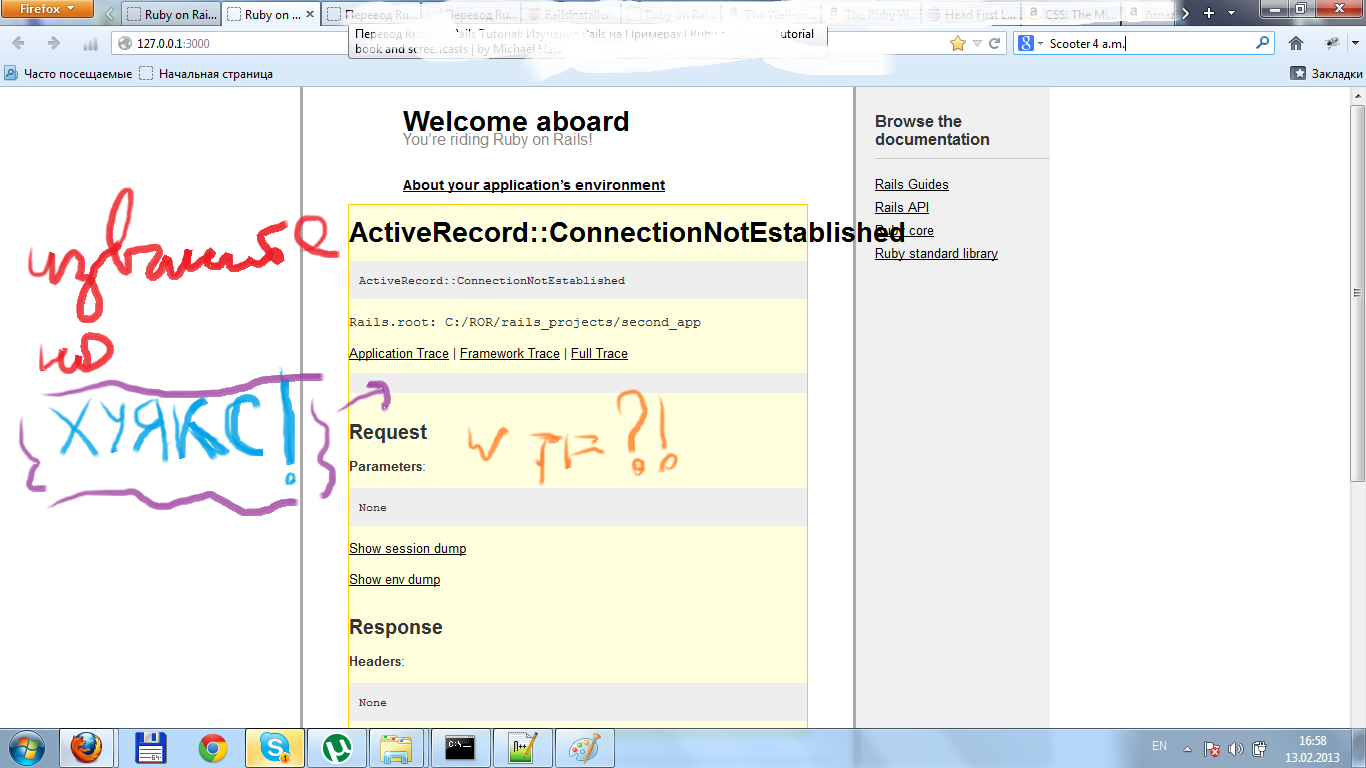Open Skype from the taskbar
1366x768 pixels.
[x=275, y=748]
